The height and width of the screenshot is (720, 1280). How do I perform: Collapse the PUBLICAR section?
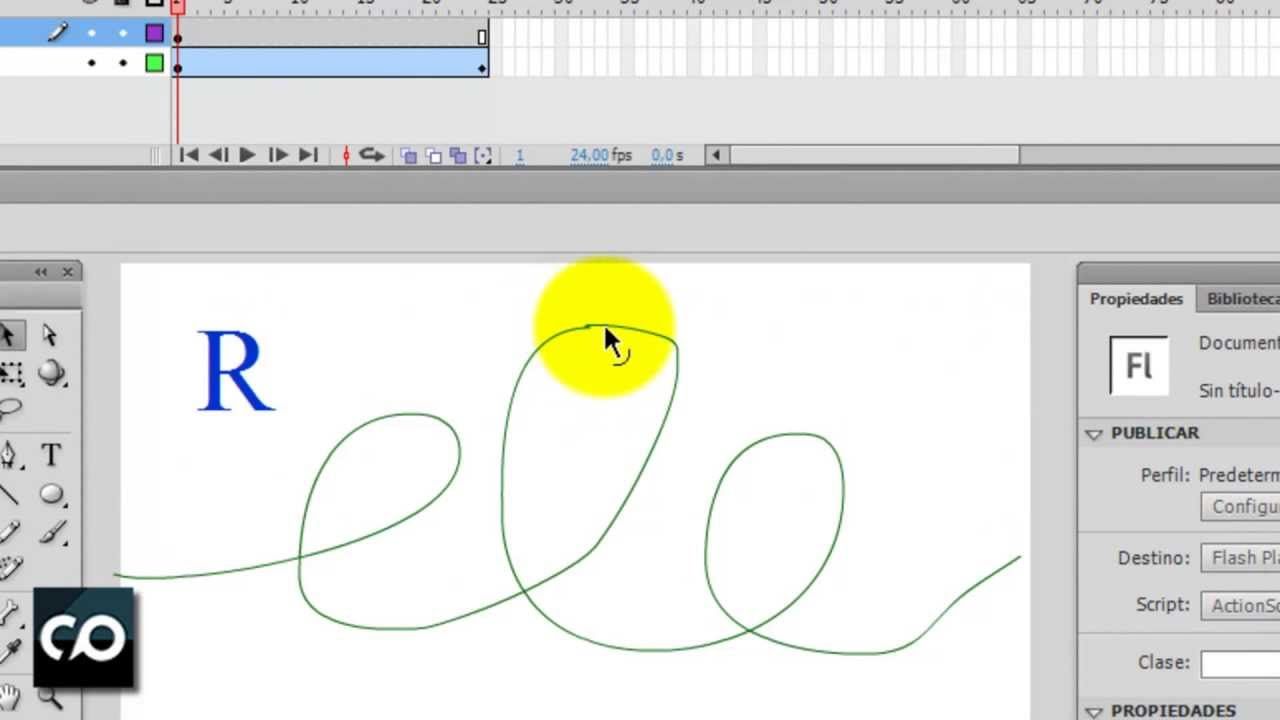click(x=1094, y=433)
